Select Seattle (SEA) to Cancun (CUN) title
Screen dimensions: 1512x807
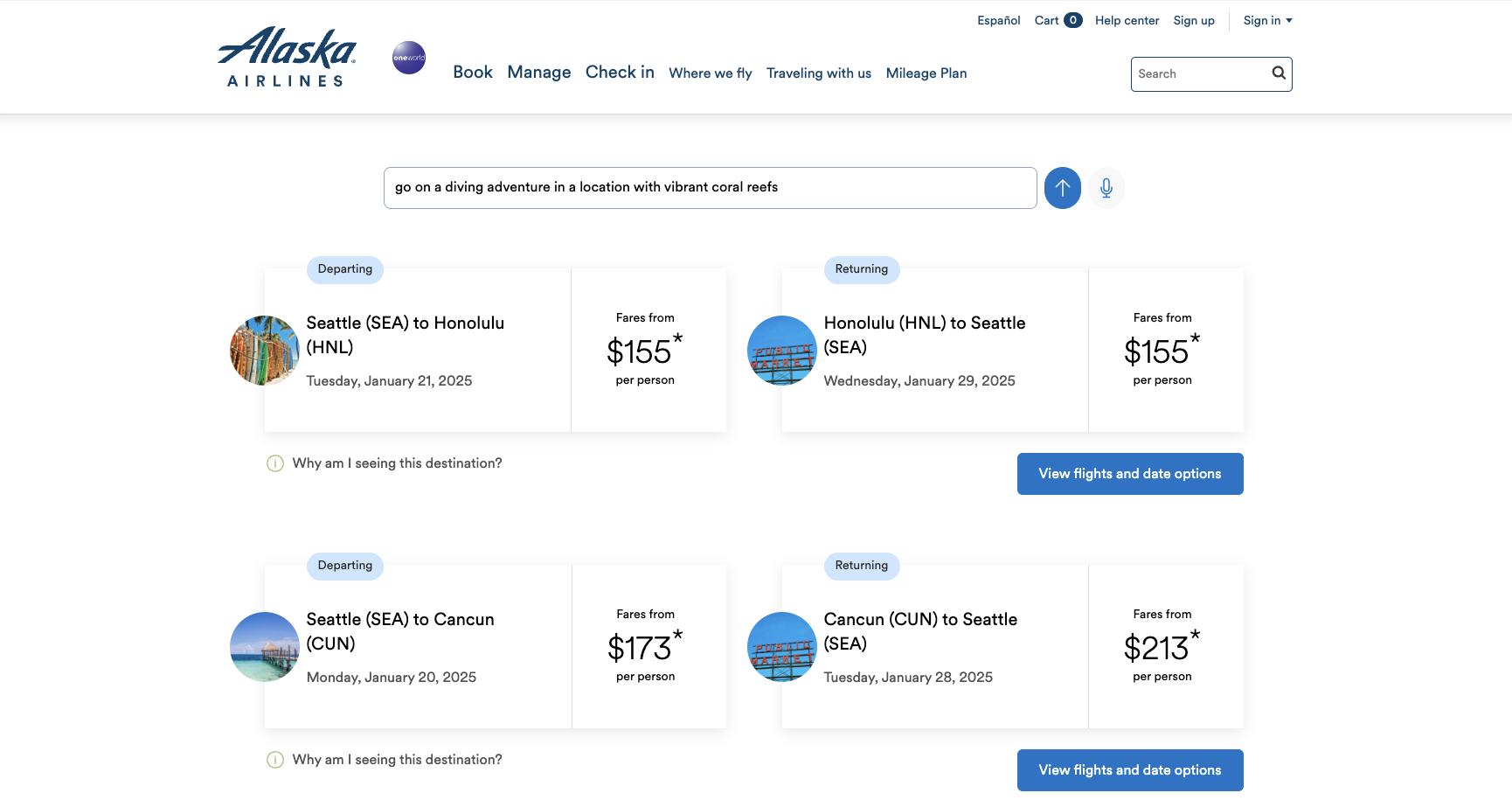(x=400, y=631)
